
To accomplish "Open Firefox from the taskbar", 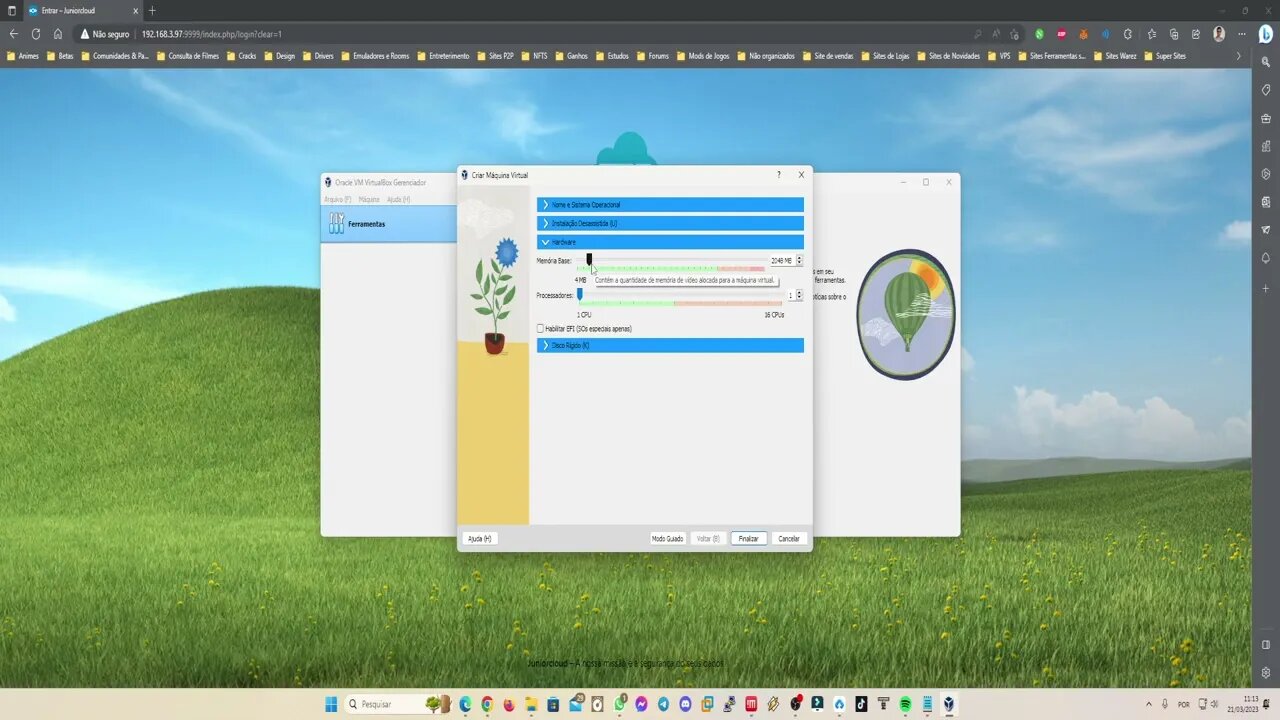I will (x=509, y=704).
